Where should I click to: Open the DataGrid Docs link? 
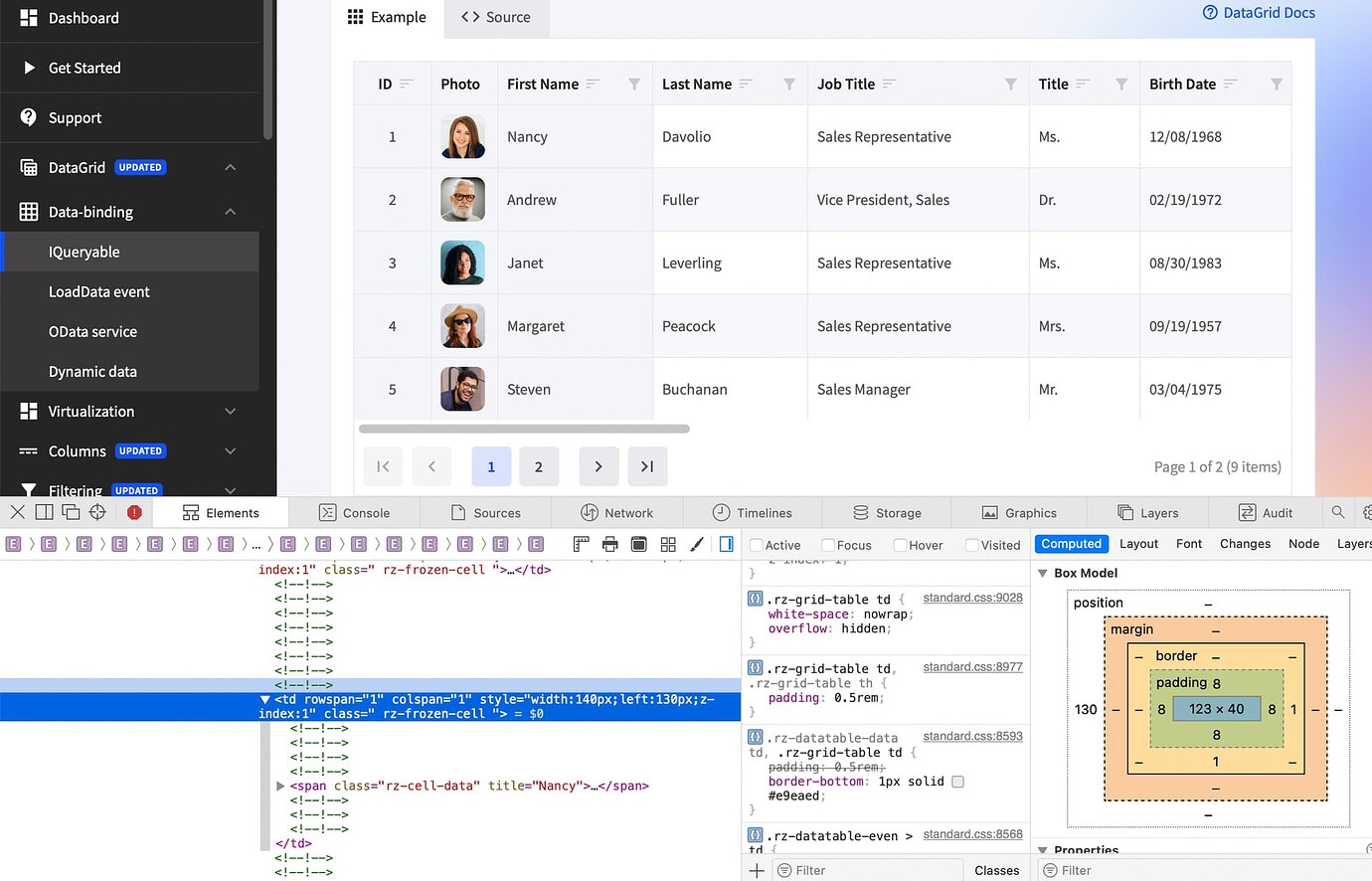pyautogui.click(x=1259, y=13)
